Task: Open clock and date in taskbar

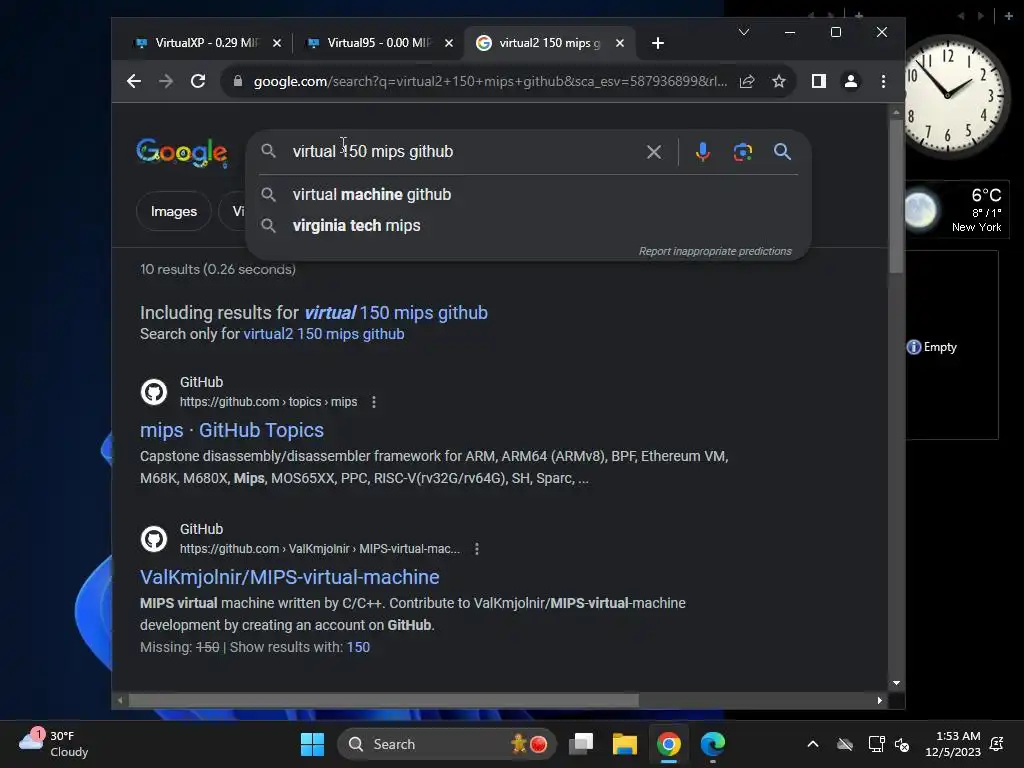Action: (953, 744)
